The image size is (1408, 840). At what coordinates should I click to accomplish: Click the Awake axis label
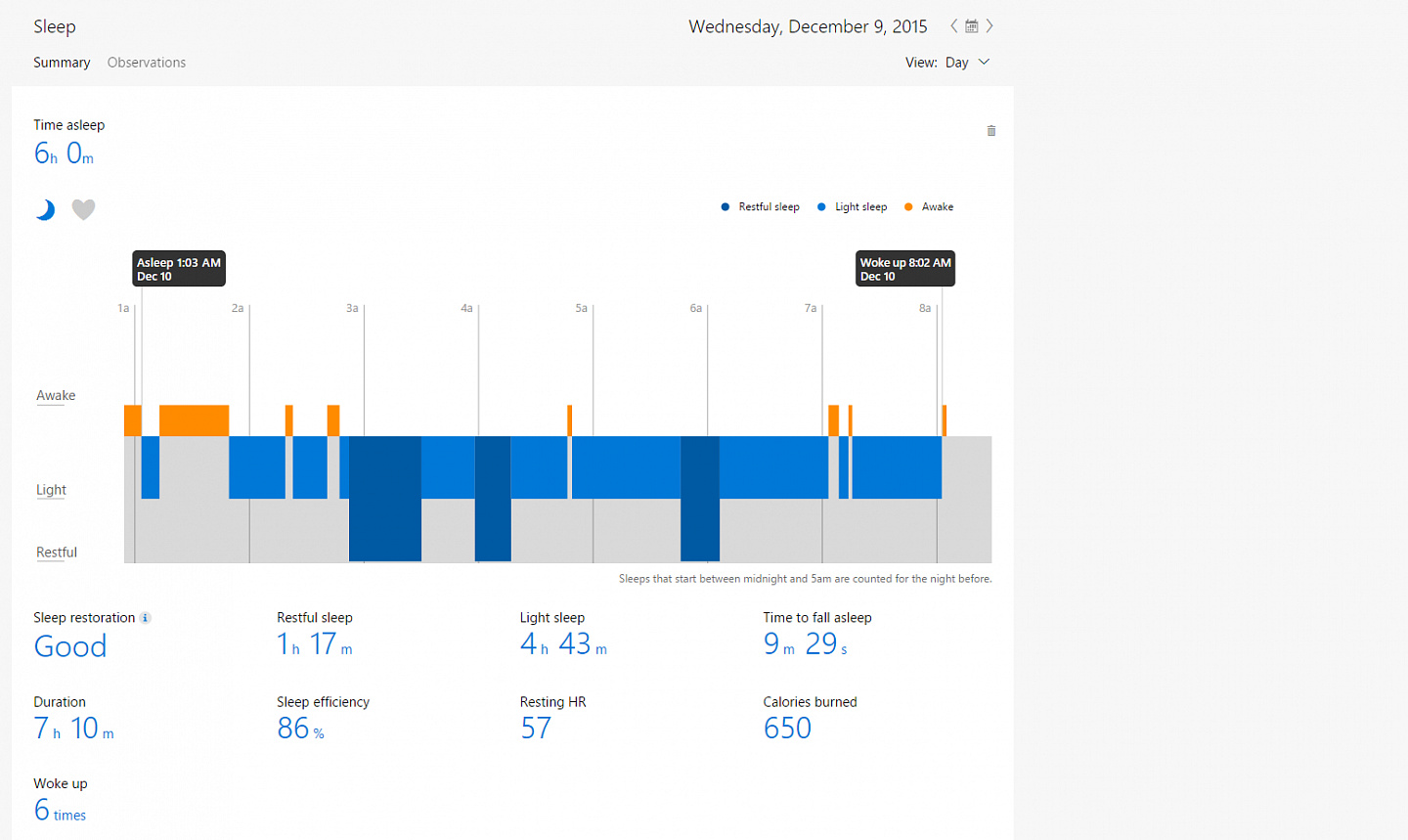(x=56, y=396)
